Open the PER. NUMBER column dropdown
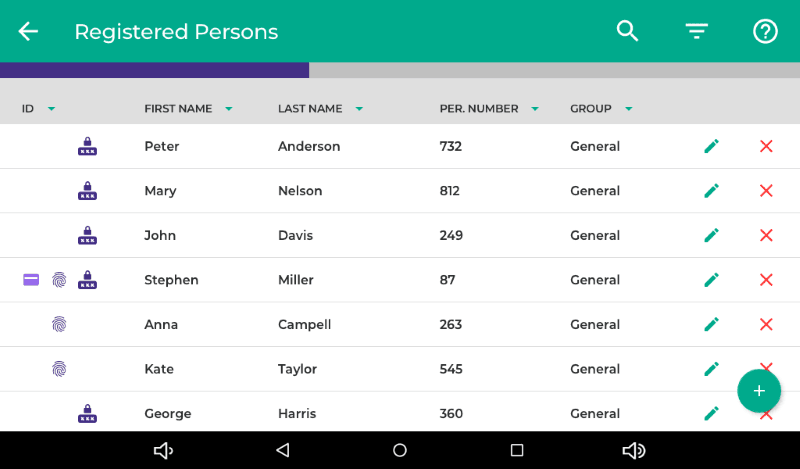Image resolution: width=800 pixels, height=469 pixels. pos(534,109)
